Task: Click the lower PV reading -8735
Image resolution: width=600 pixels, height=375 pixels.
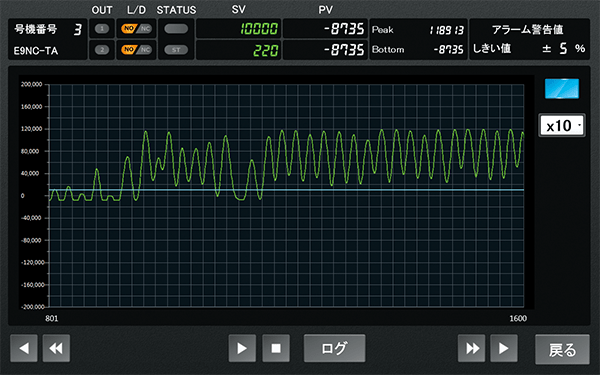Action: click(344, 50)
